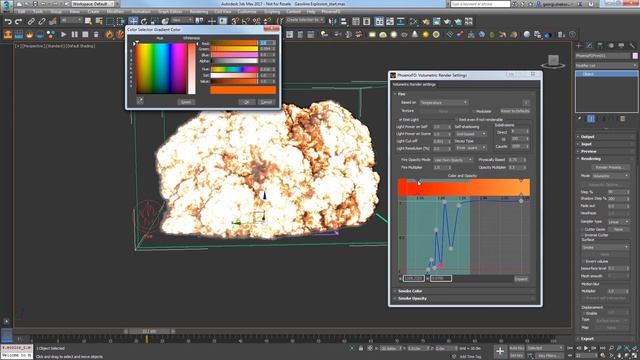
Task: Click the ViewCube in the viewport
Action: (x=553, y=61)
